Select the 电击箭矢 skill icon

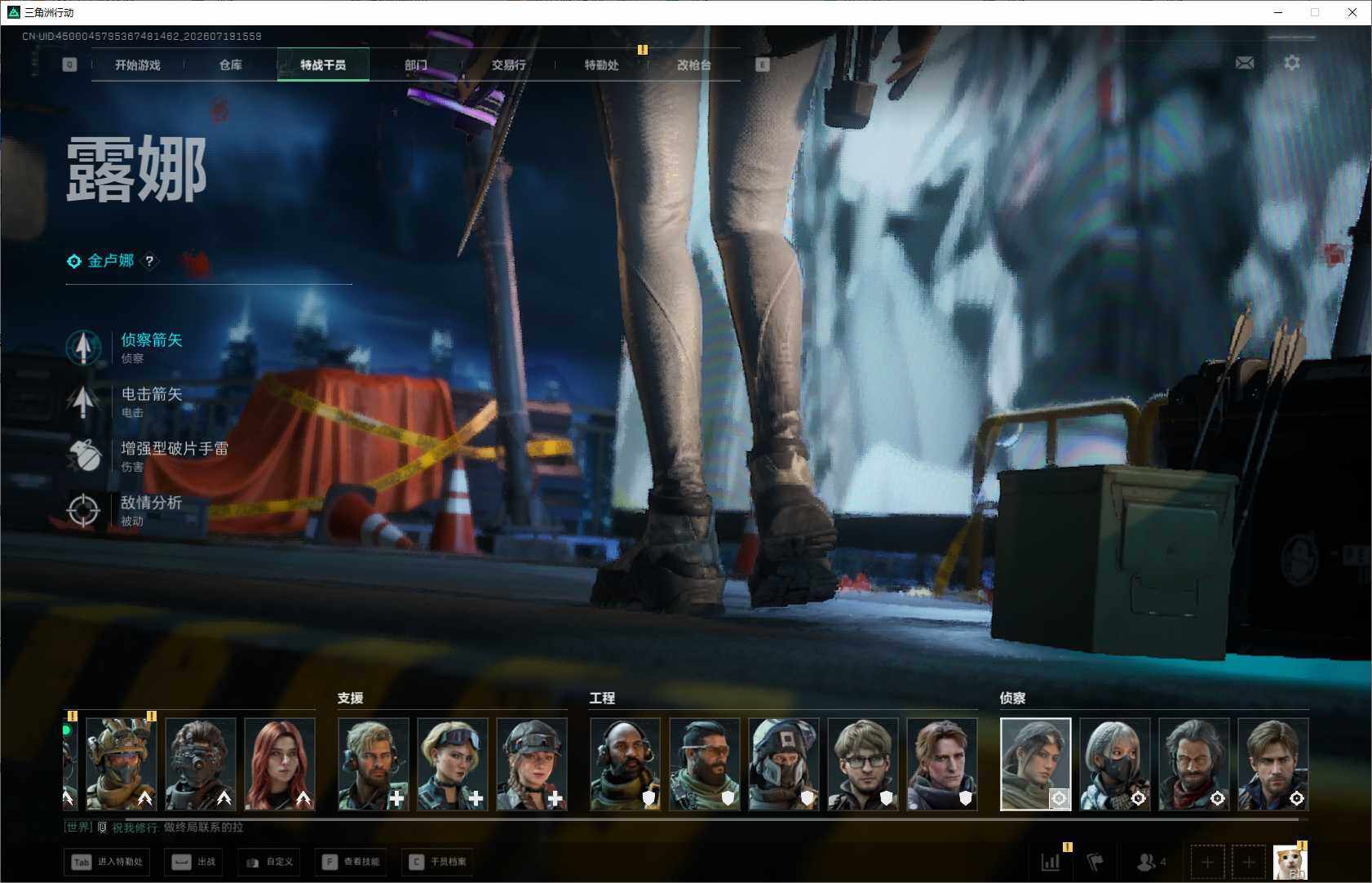point(83,401)
